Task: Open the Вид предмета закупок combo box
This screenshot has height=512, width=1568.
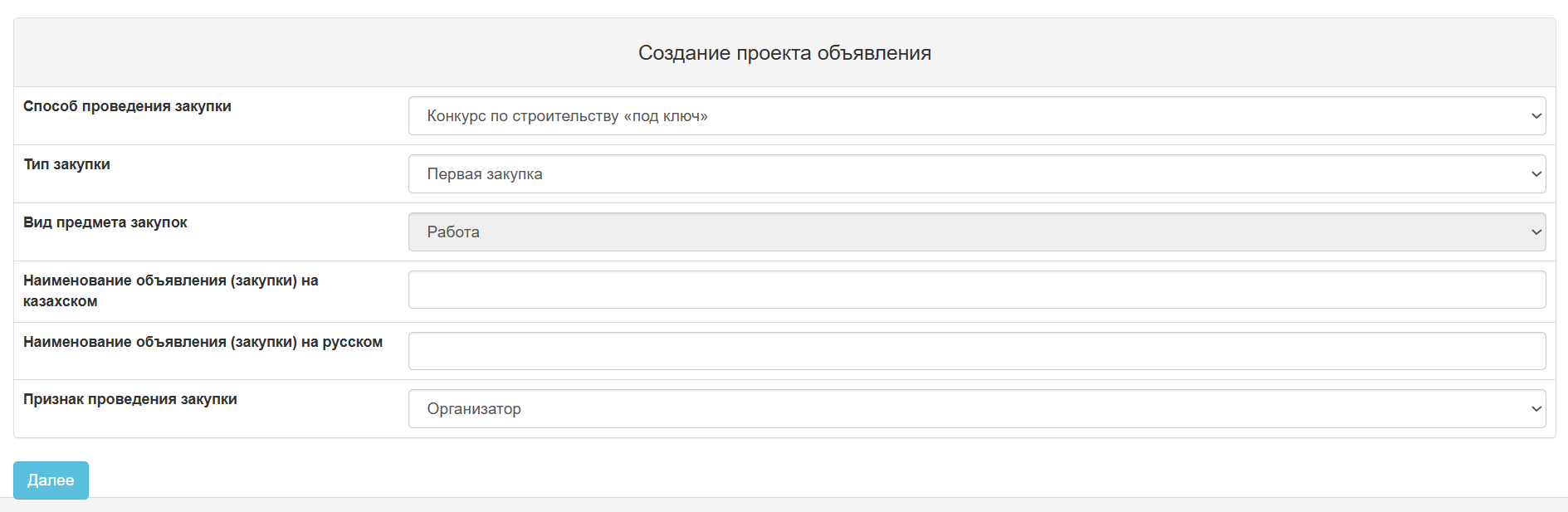Action: click(976, 232)
